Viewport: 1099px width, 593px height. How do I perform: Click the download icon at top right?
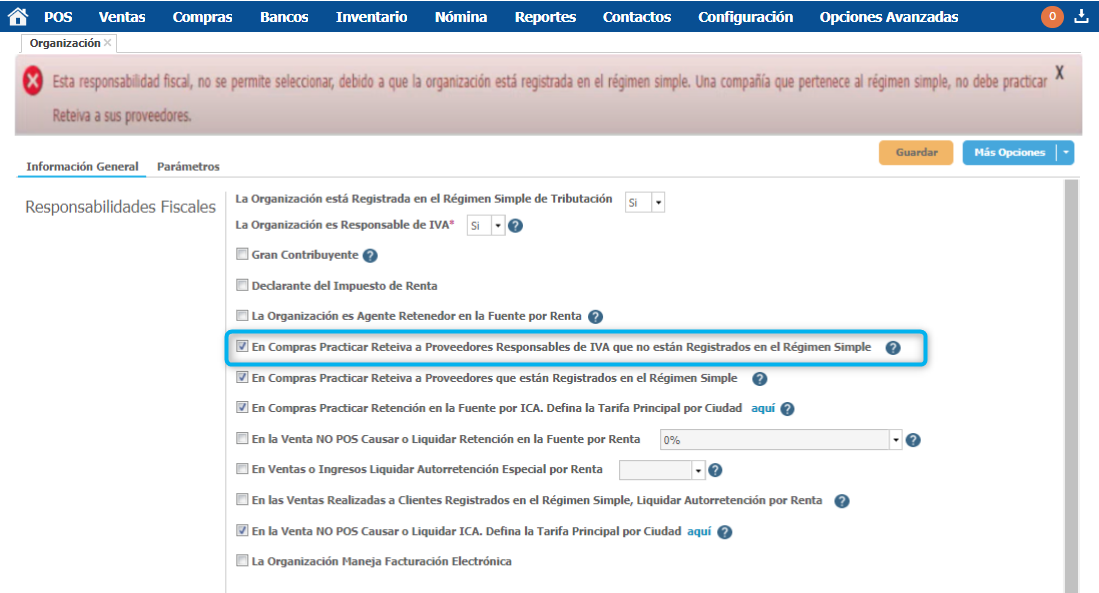[1081, 16]
